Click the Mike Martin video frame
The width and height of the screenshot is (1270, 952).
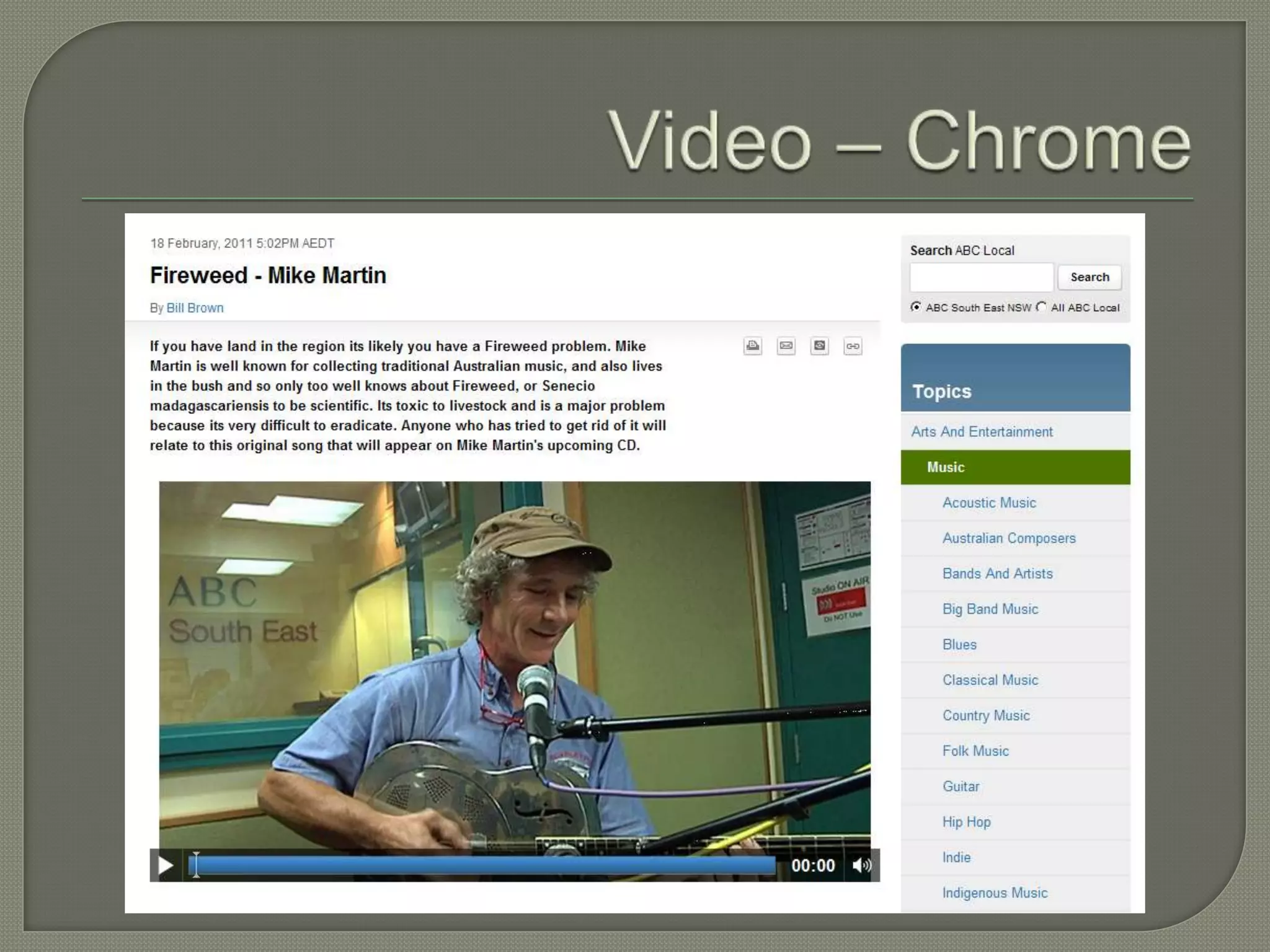[515, 663]
